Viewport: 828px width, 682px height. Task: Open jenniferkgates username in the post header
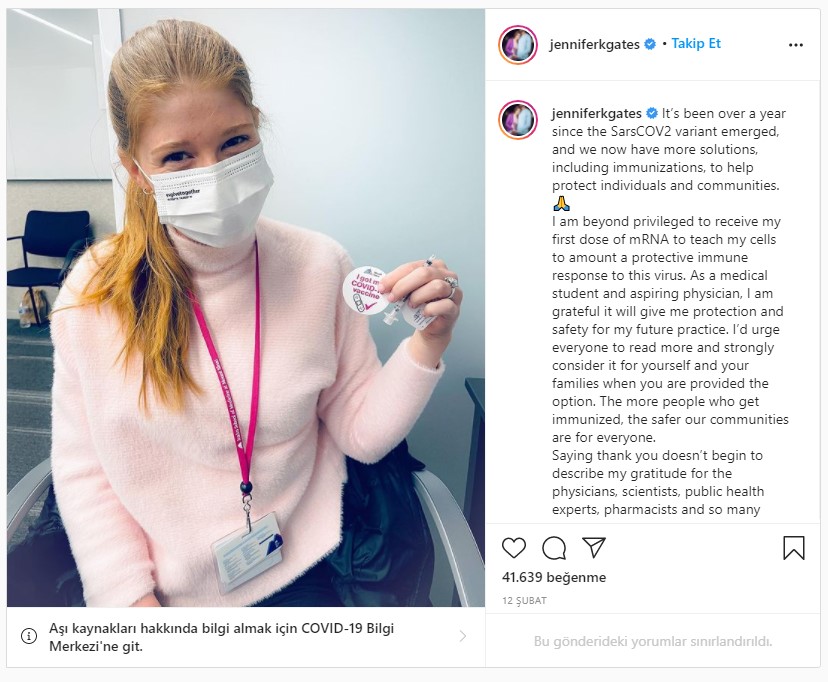tap(595, 44)
